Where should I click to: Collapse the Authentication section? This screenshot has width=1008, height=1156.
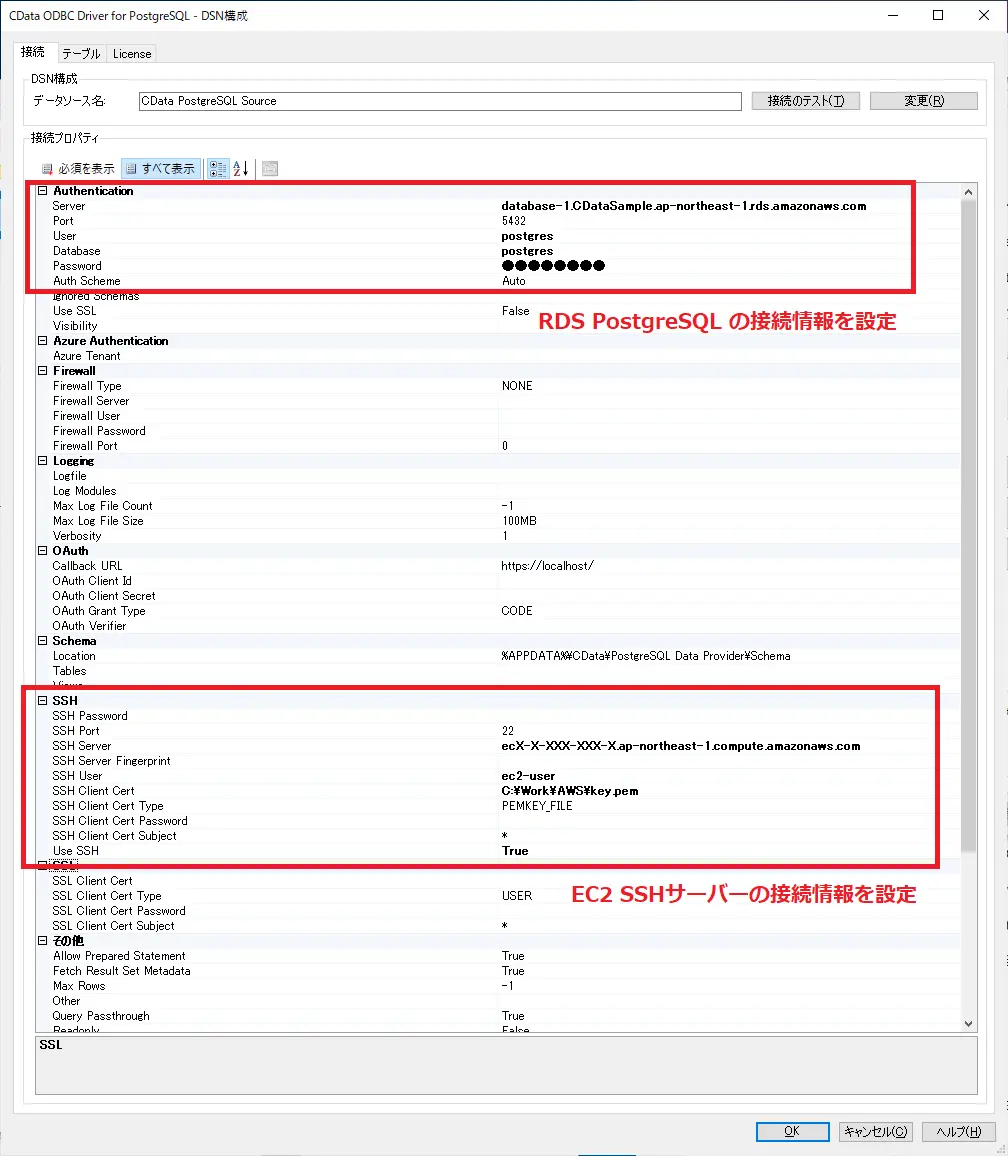(x=41, y=190)
